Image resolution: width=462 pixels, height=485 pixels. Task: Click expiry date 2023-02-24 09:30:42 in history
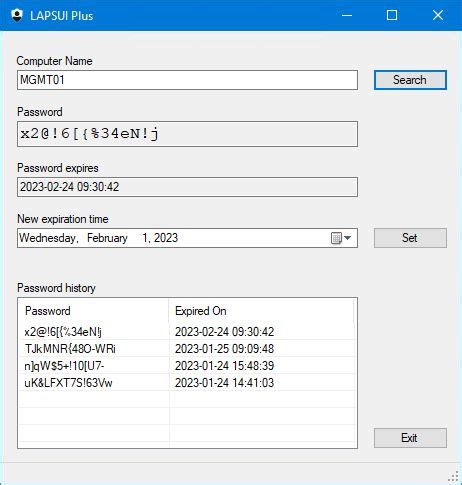[x=224, y=332]
